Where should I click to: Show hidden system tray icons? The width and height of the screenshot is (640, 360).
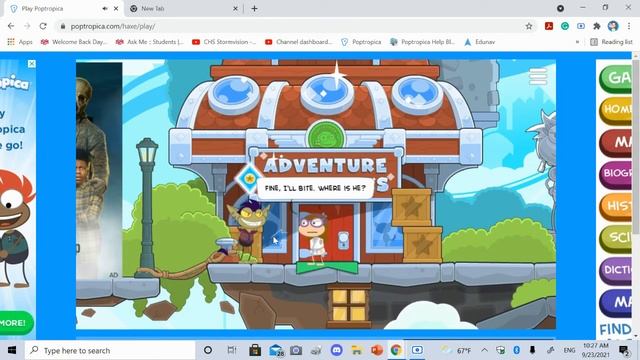(484, 350)
